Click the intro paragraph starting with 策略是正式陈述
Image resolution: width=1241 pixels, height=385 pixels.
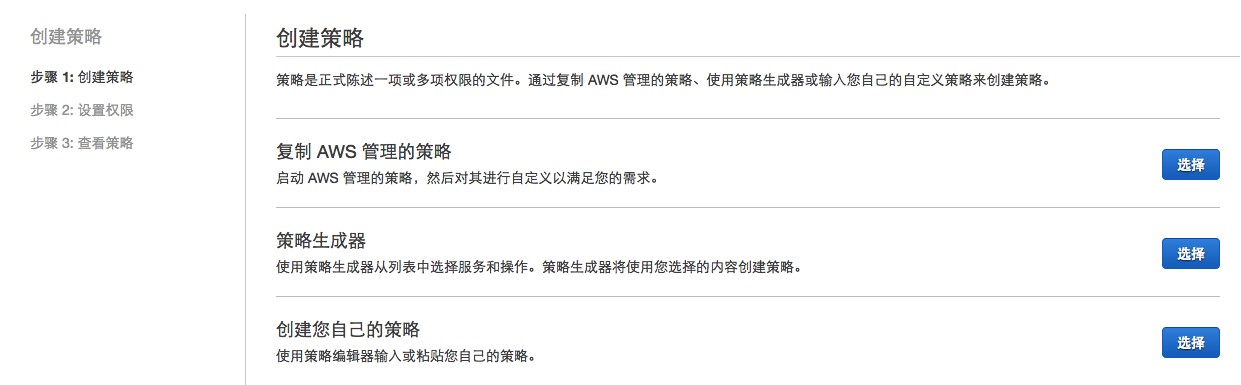(x=663, y=81)
